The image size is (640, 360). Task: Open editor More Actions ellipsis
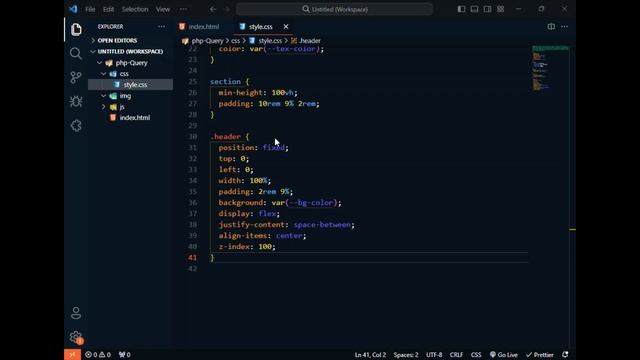tap(564, 27)
